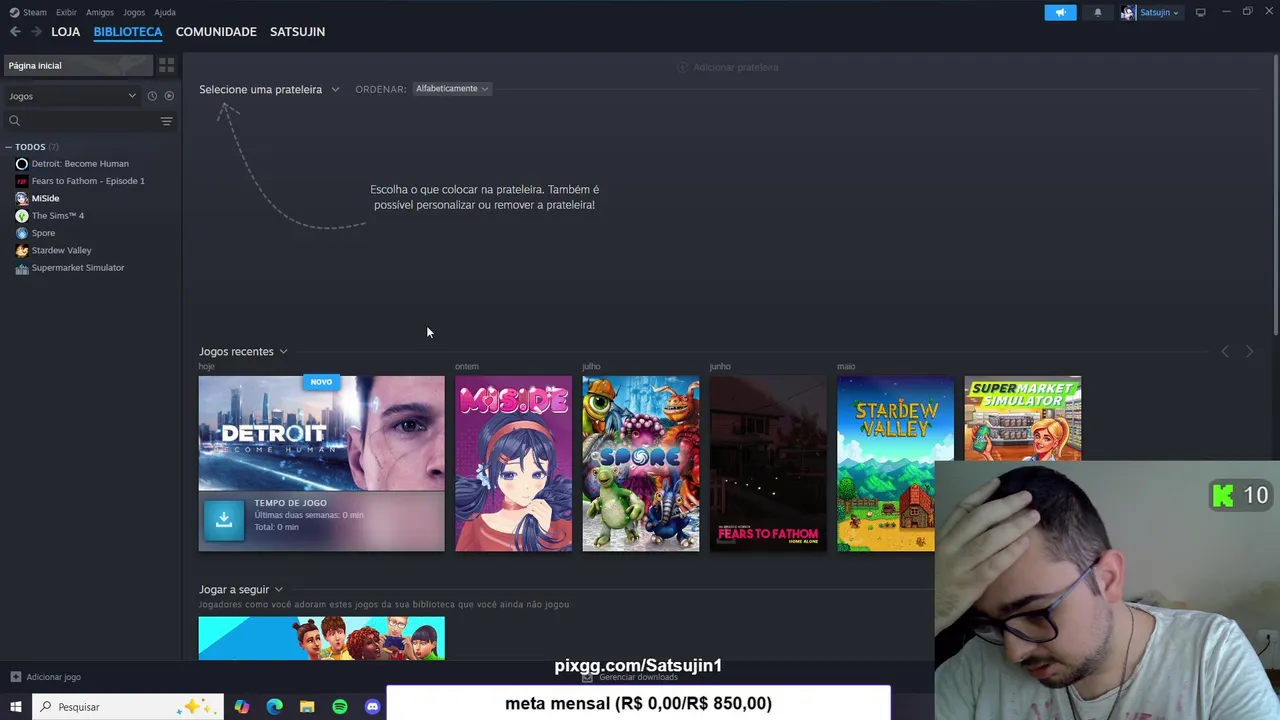Open MiSide game cover
The image size is (1280, 720).
coord(513,463)
